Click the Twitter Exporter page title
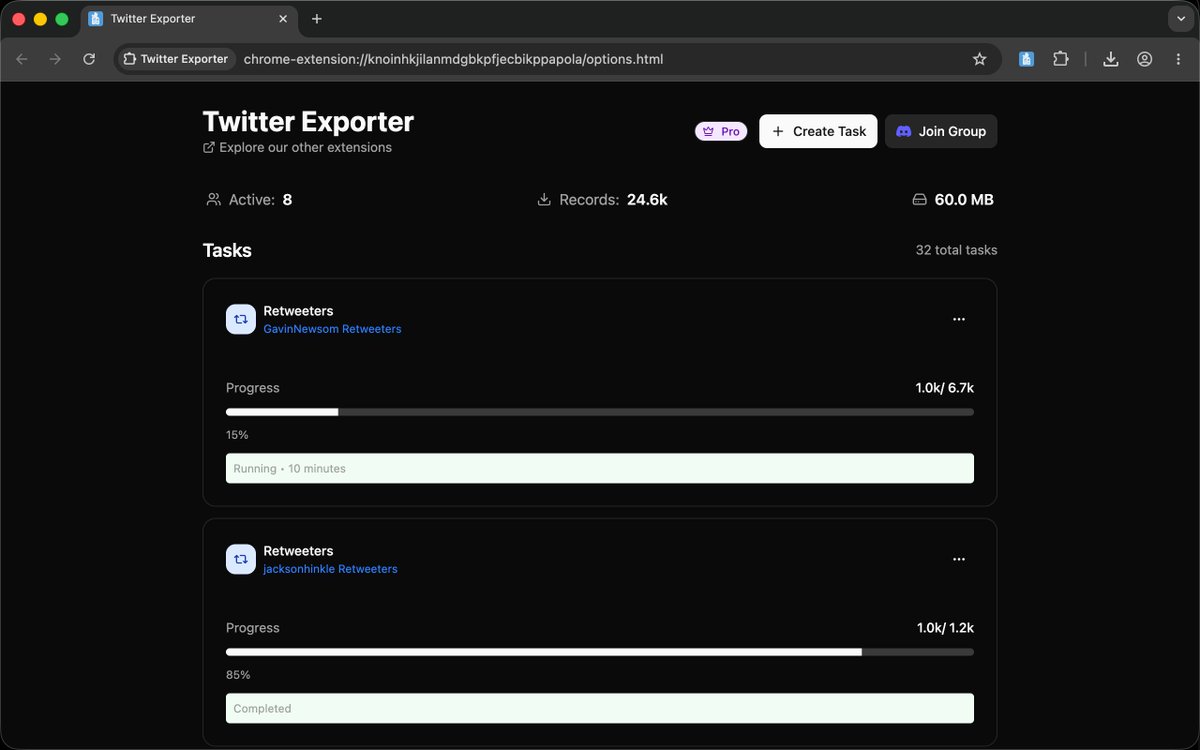This screenshot has width=1200, height=750. (x=308, y=121)
